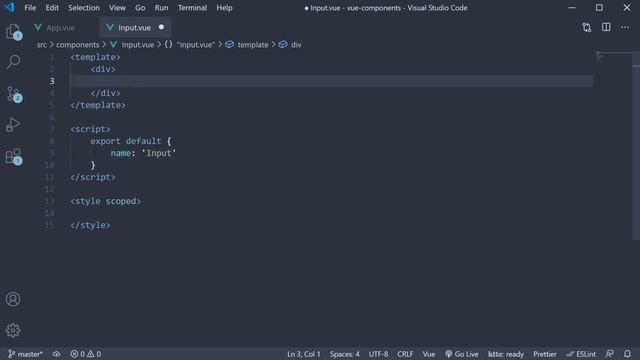Open the Edit menu
Screen dimensions: 640x360
(52, 8)
